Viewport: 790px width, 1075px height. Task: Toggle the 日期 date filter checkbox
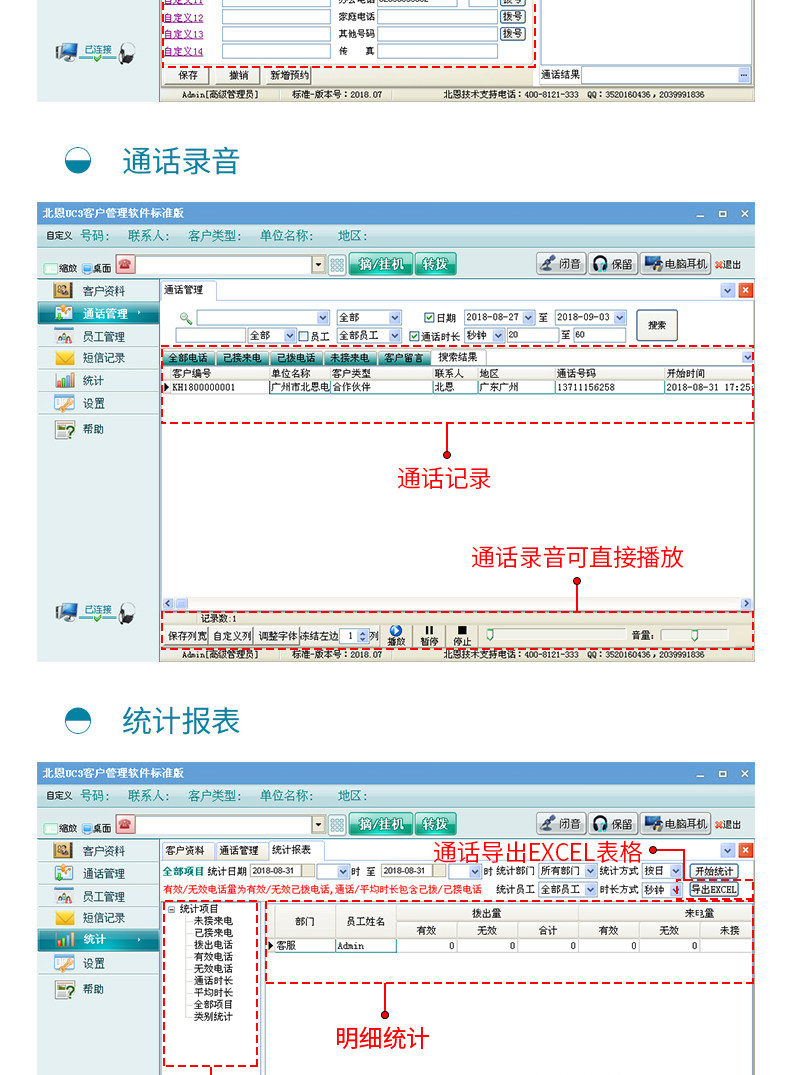click(x=429, y=317)
